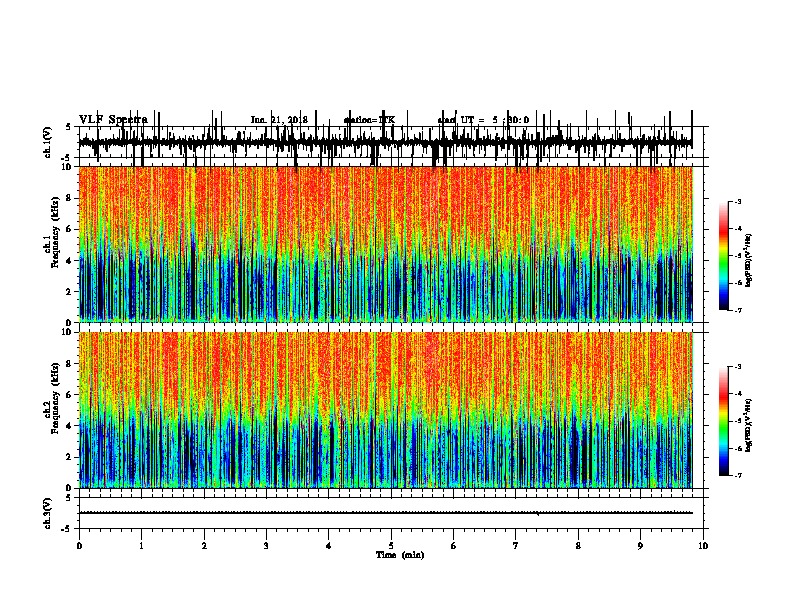Click time axis tick label '6'

[x=454, y=546]
